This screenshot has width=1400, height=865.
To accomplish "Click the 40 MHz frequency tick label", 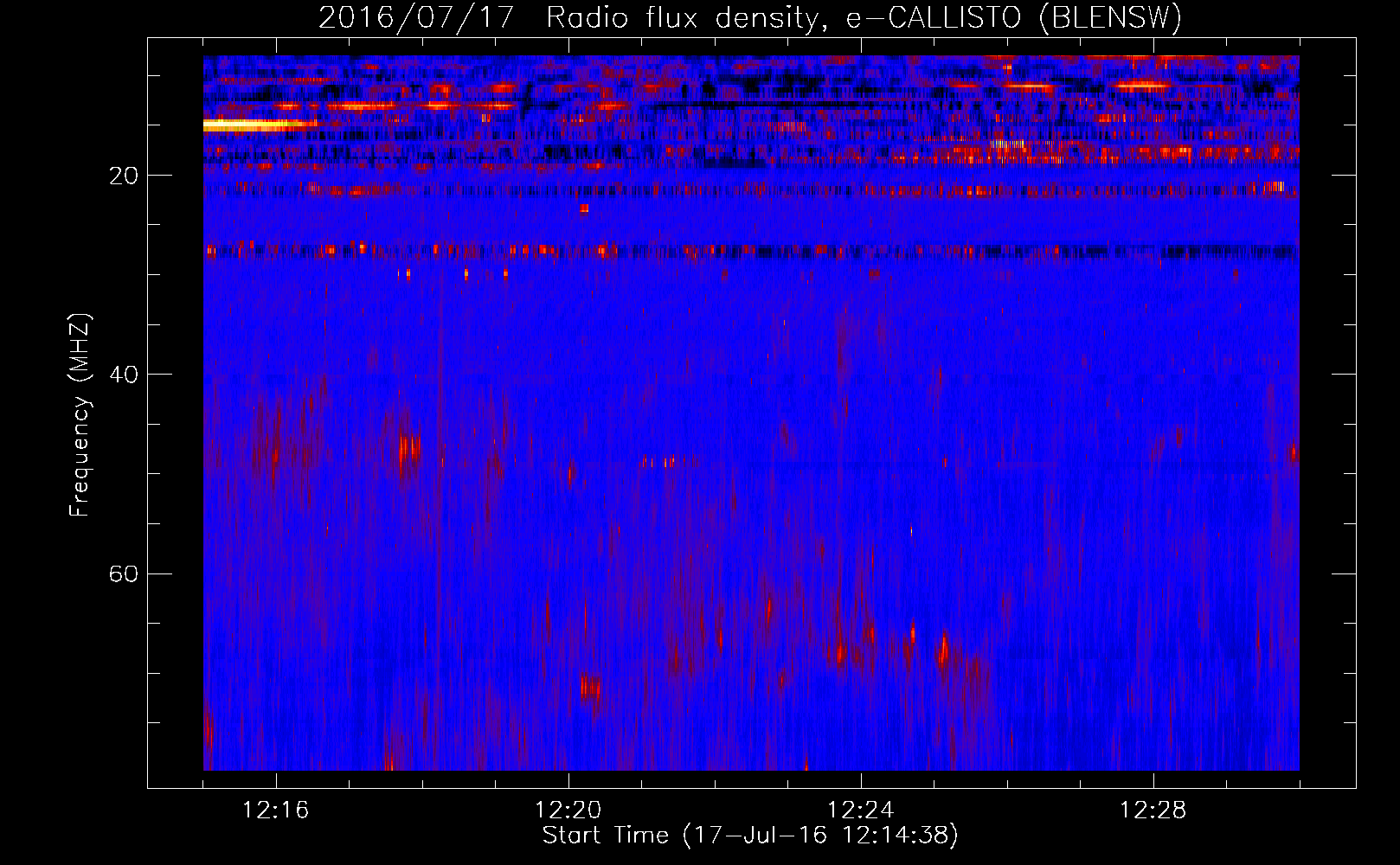I will click(x=124, y=375).
